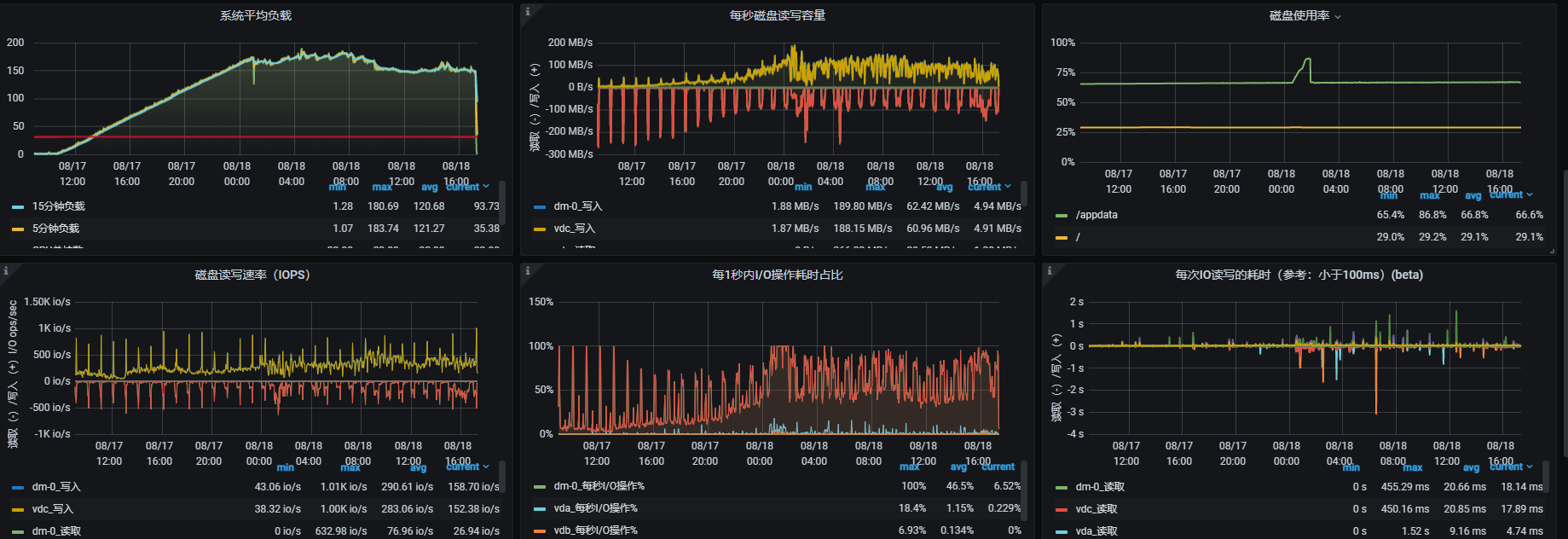Click the /appdata legend color icon
The width and height of the screenshot is (1568, 539).
tap(1062, 215)
